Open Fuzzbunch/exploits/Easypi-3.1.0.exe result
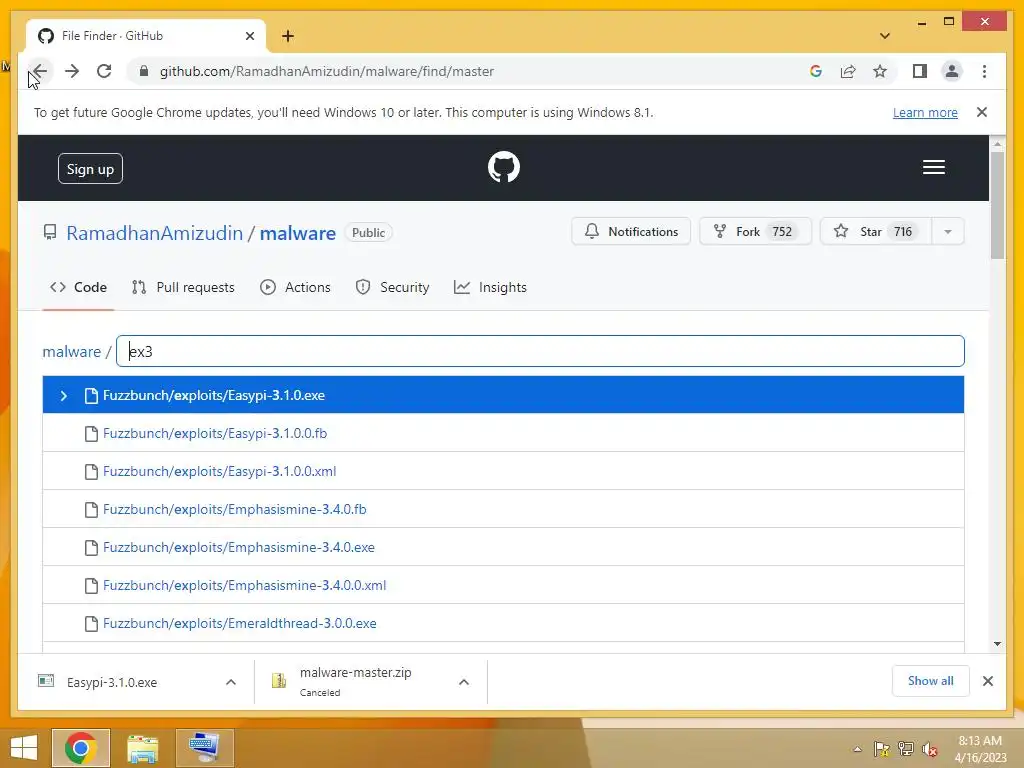 coord(503,395)
